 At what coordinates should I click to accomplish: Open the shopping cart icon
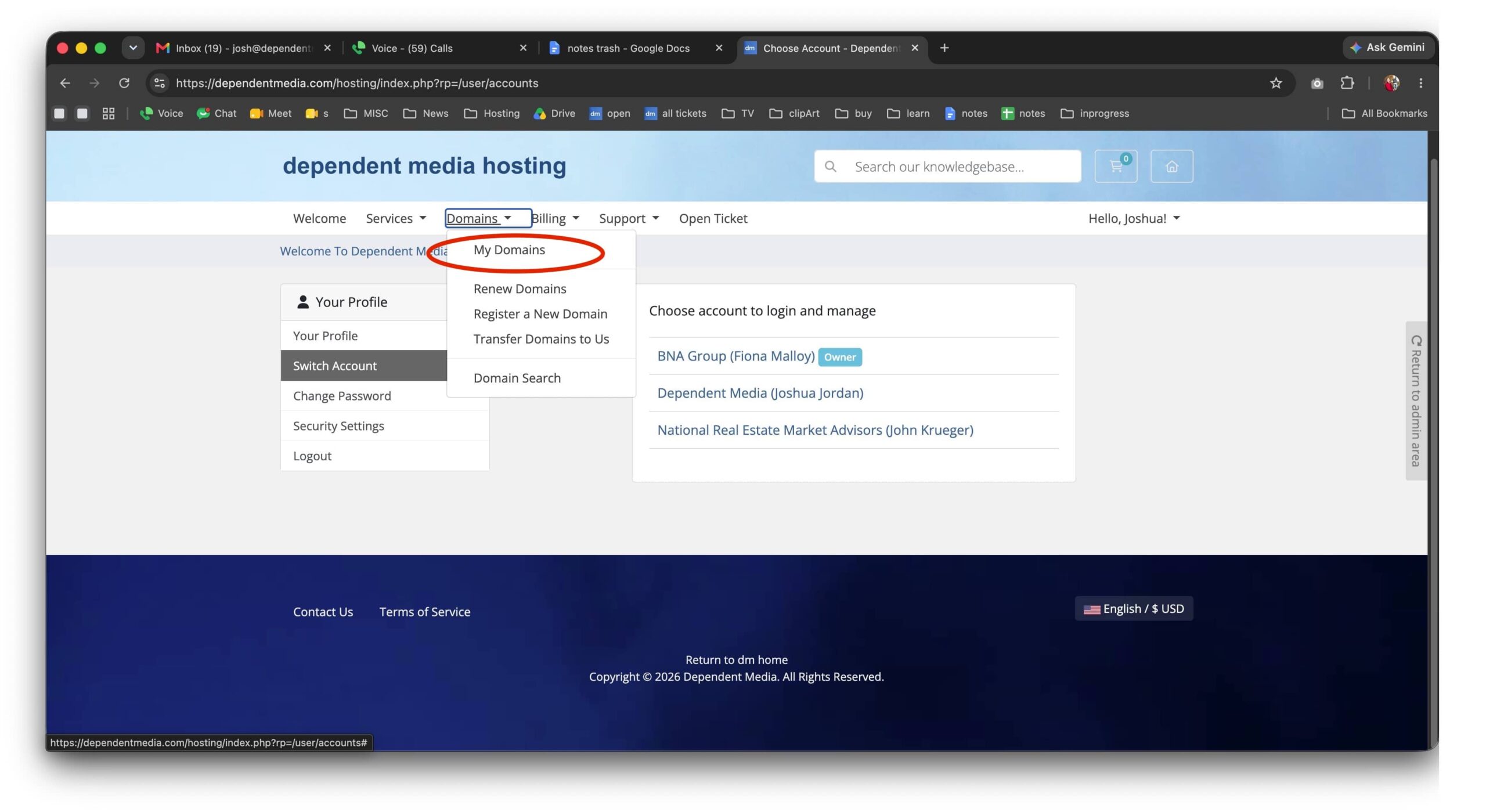point(1116,166)
